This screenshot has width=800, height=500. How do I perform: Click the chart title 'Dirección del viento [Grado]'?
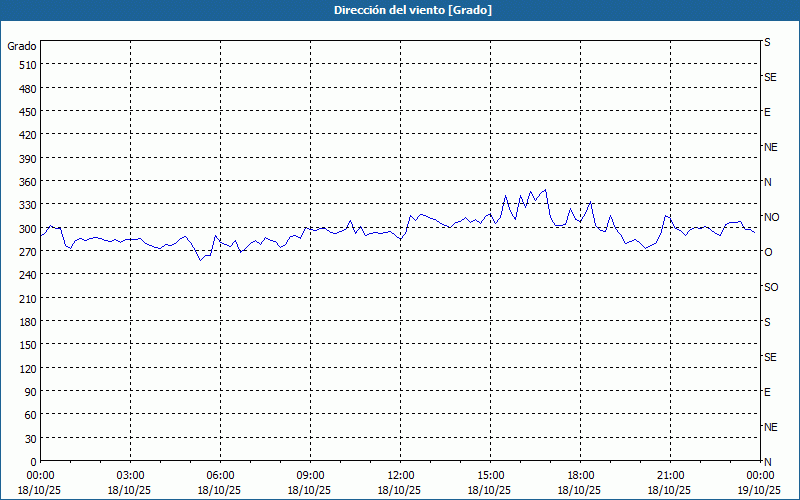coord(399,10)
